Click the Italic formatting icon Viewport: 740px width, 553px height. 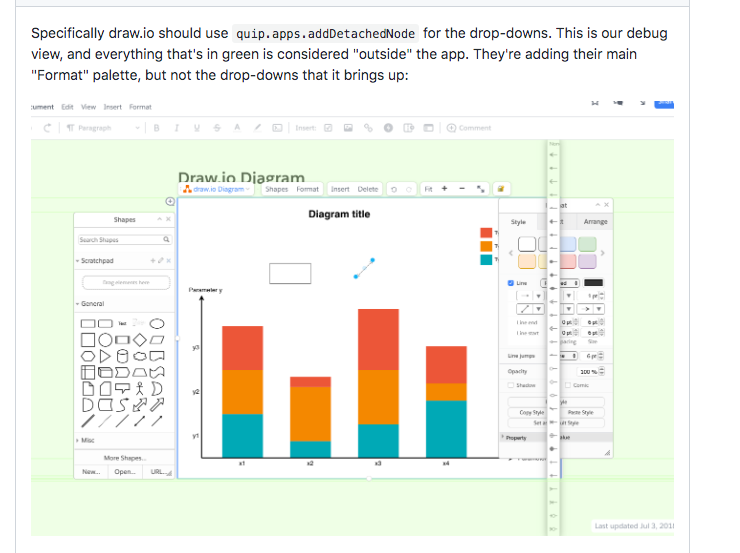[x=177, y=128]
